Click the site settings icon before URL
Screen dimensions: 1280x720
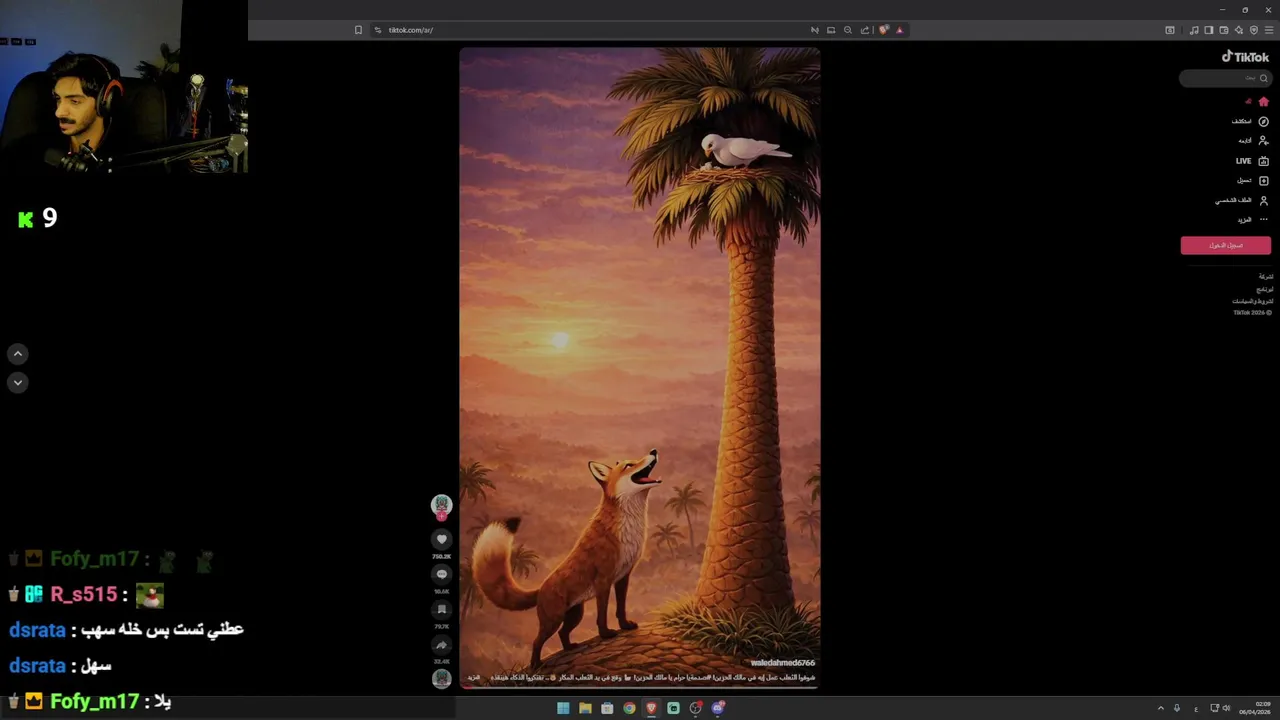click(x=378, y=30)
